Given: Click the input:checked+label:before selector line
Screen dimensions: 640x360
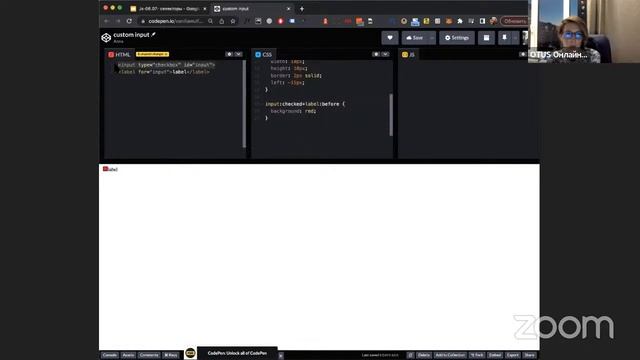Looking at the screenshot, I should click(x=305, y=104).
